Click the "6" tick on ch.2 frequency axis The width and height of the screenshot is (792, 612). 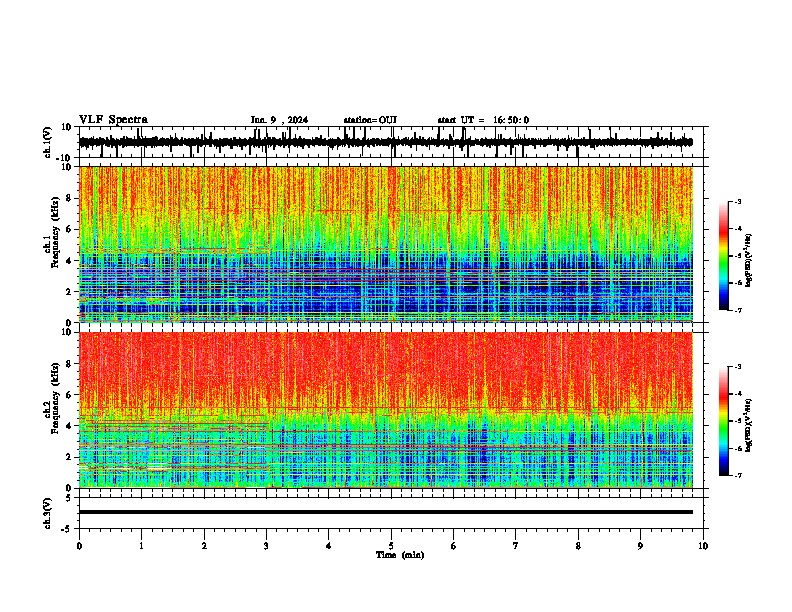click(x=70, y=395)
